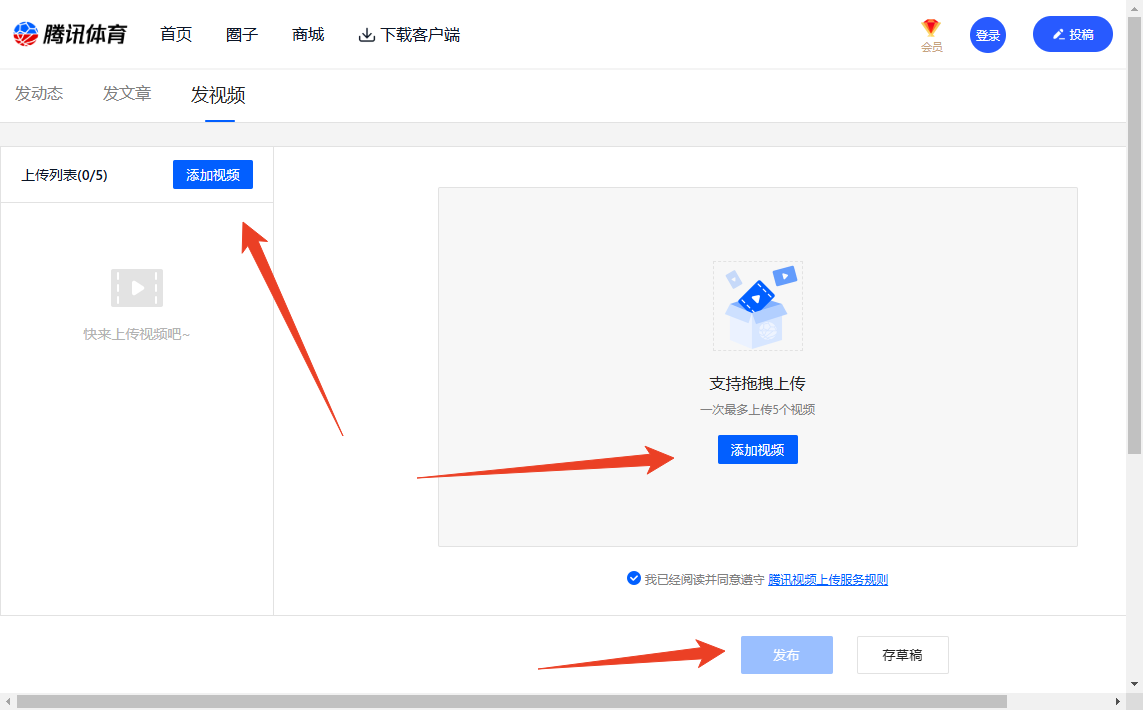The width and height of the screenshot is (1143, 710).
Task: Click the horizontal scrollbar thumb
Action: (x=512, y=701)
